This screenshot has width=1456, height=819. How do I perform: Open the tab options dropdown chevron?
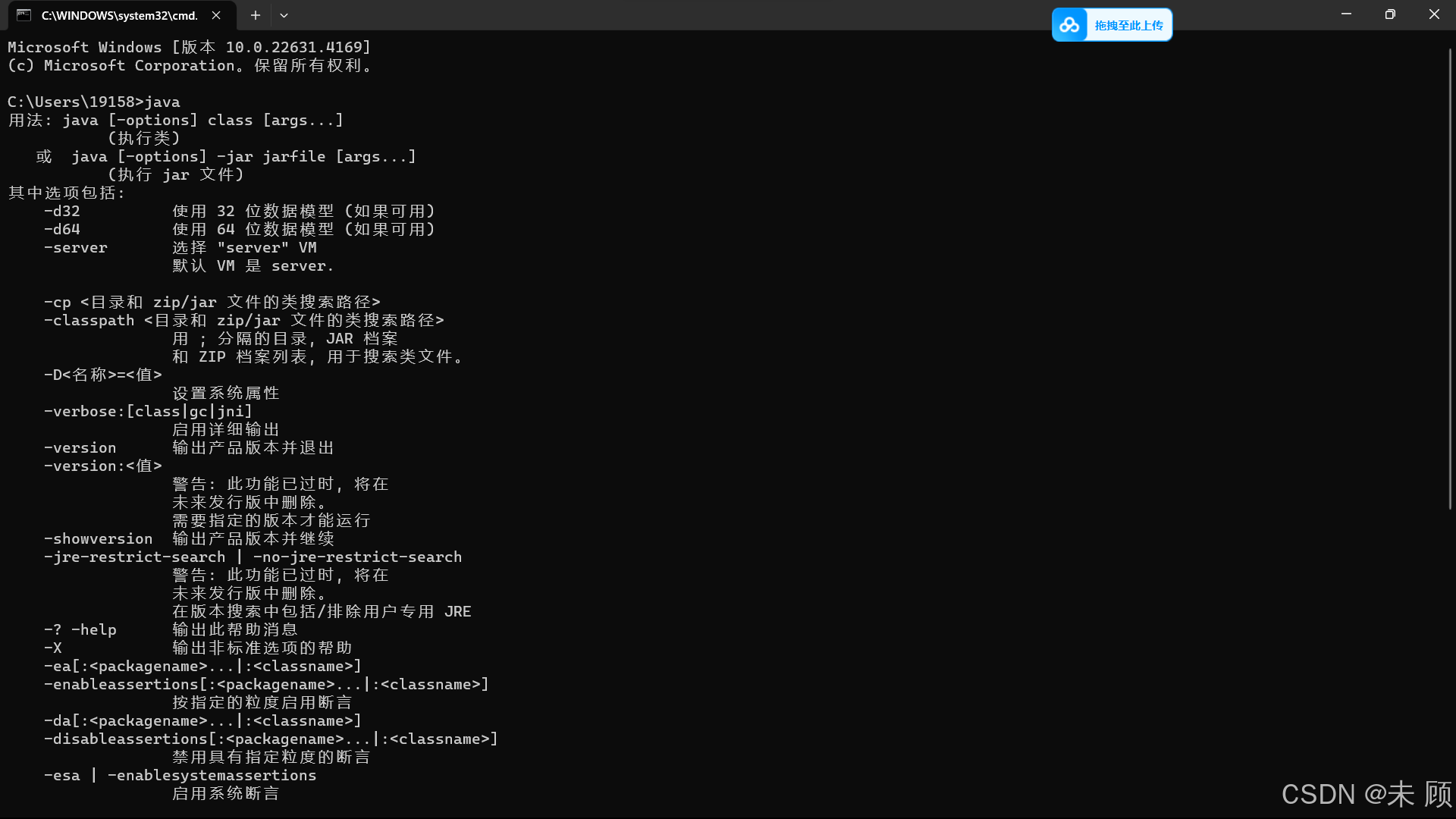pos(284,15)
